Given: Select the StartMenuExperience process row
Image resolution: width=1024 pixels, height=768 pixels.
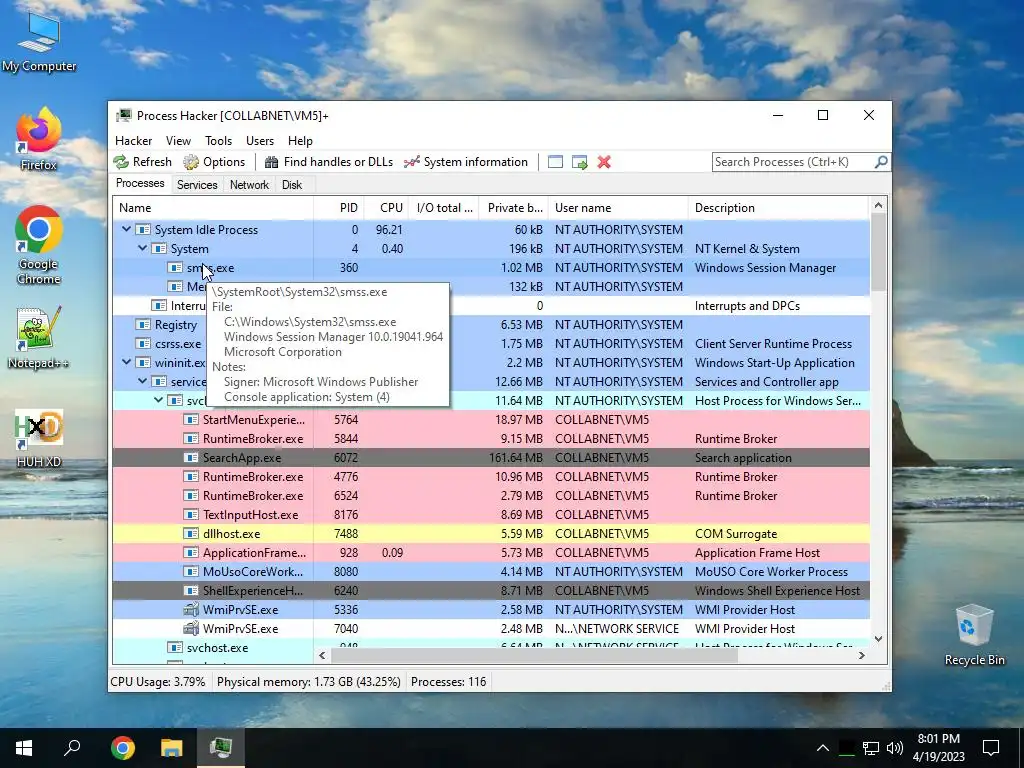Looking at the screenshot, I should [x=491, y=419].
